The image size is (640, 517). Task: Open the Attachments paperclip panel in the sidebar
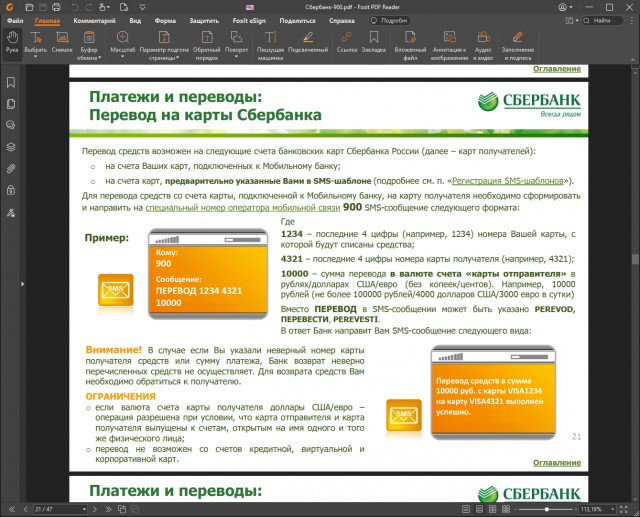[11, 169]
